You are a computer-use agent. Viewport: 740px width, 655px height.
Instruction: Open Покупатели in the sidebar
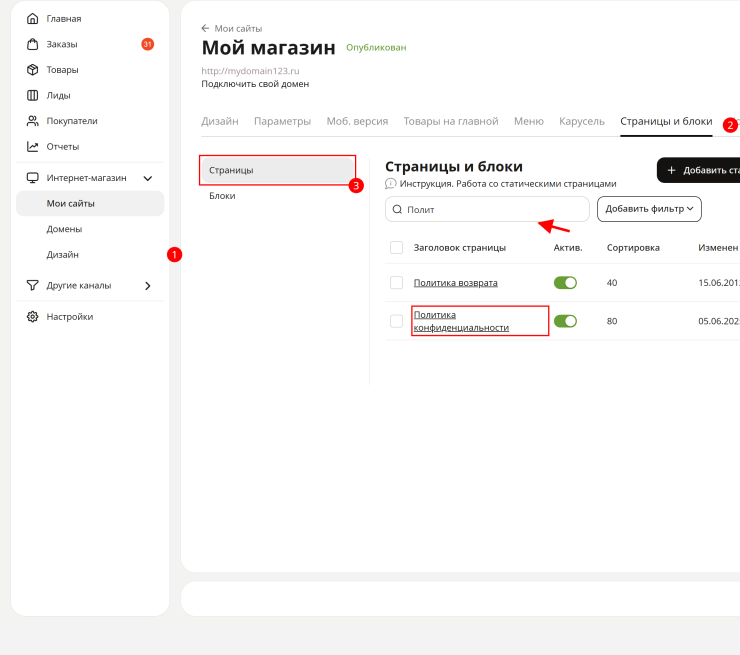[x=72, y=121]
